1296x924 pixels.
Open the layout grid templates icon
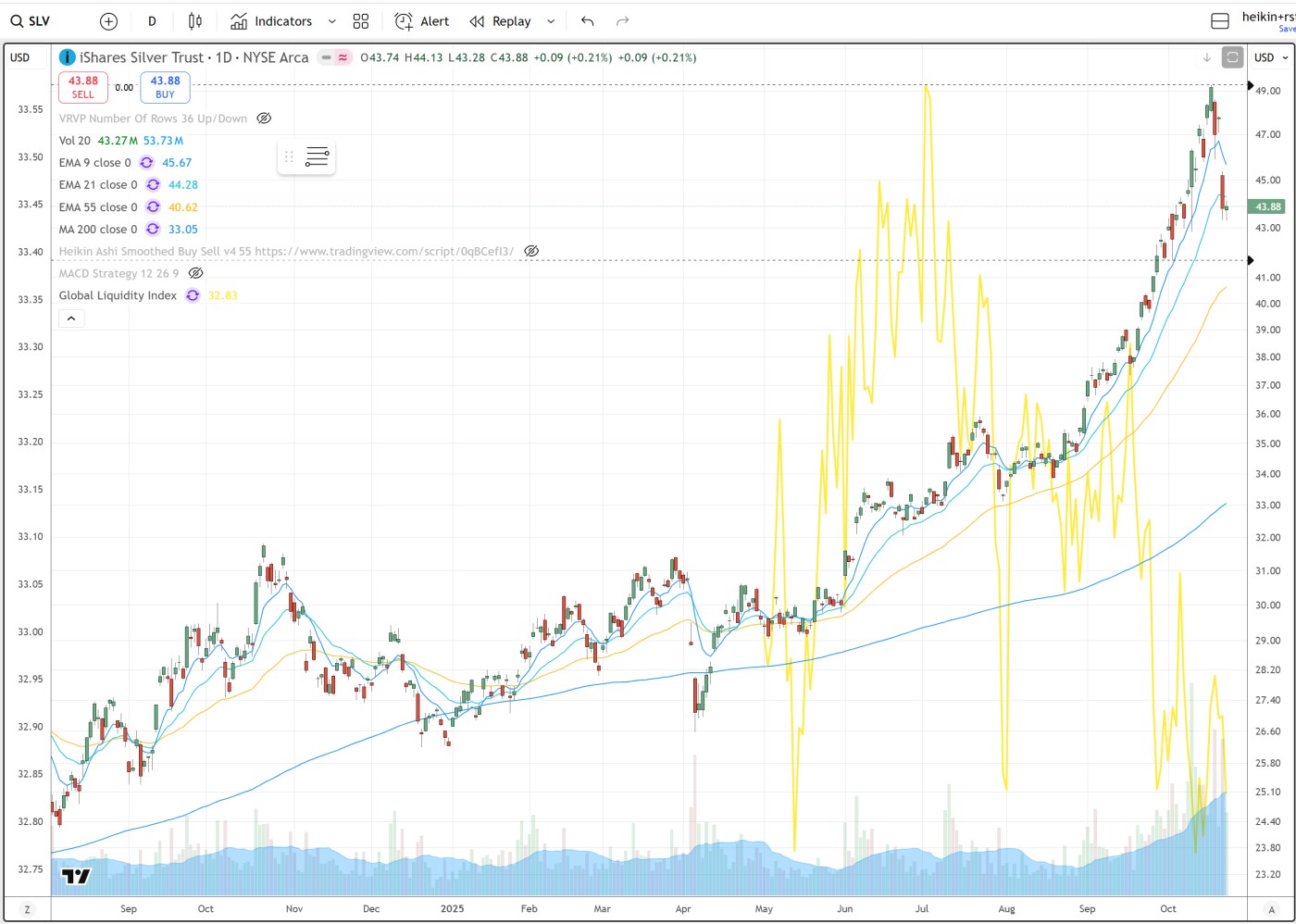[x=361, y=21]
